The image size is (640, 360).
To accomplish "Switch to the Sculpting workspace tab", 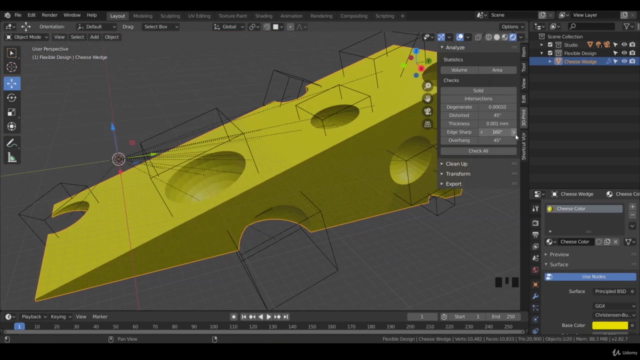I will (170, 16).
